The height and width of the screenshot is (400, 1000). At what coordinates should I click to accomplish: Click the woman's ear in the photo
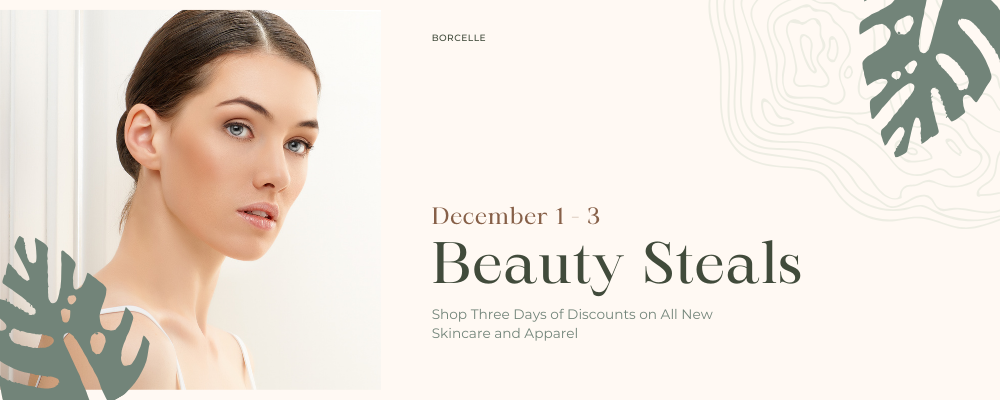[142, 135]
